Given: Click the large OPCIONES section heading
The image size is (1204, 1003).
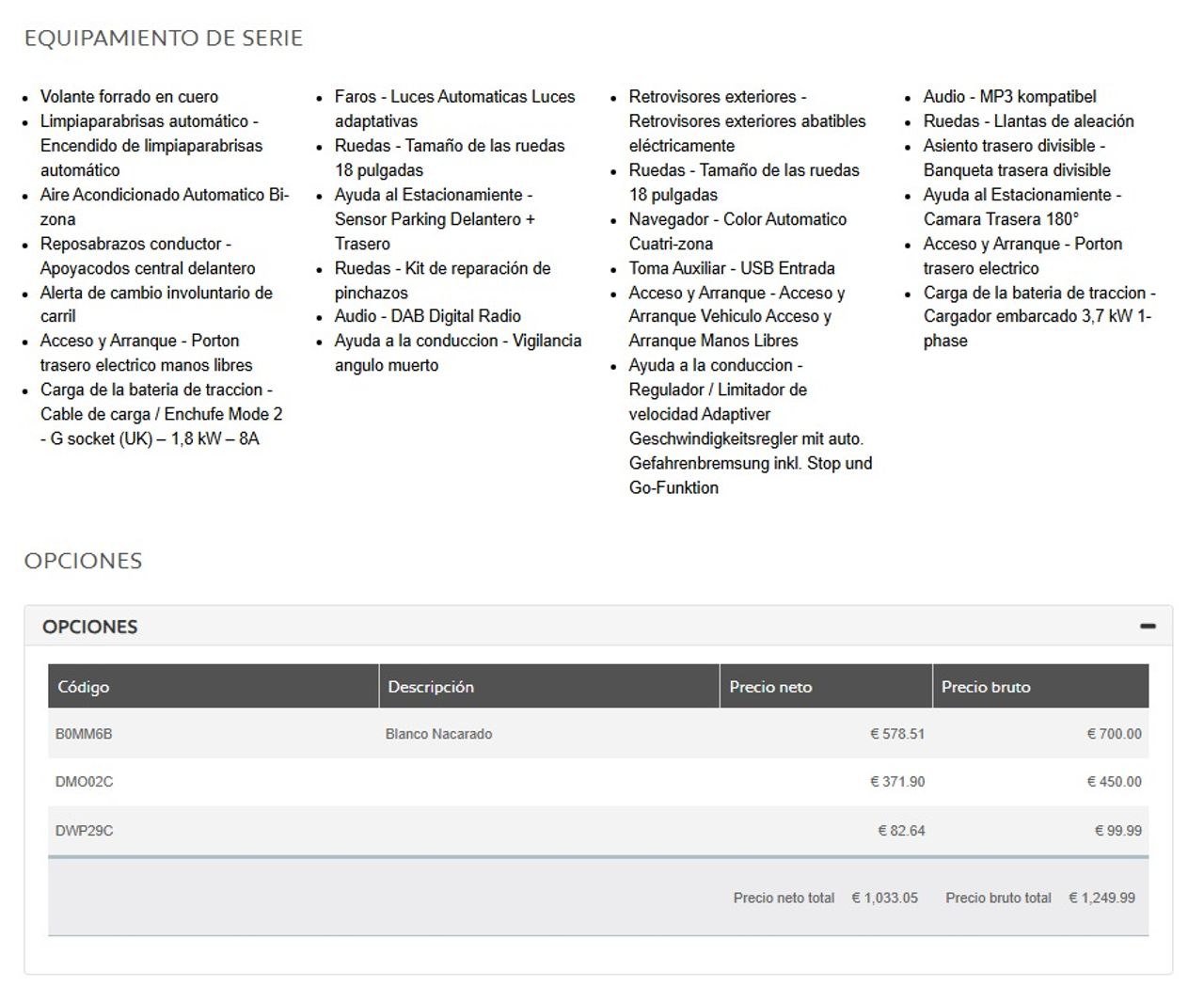Looking at the screenshot, I should pos(84,561).
